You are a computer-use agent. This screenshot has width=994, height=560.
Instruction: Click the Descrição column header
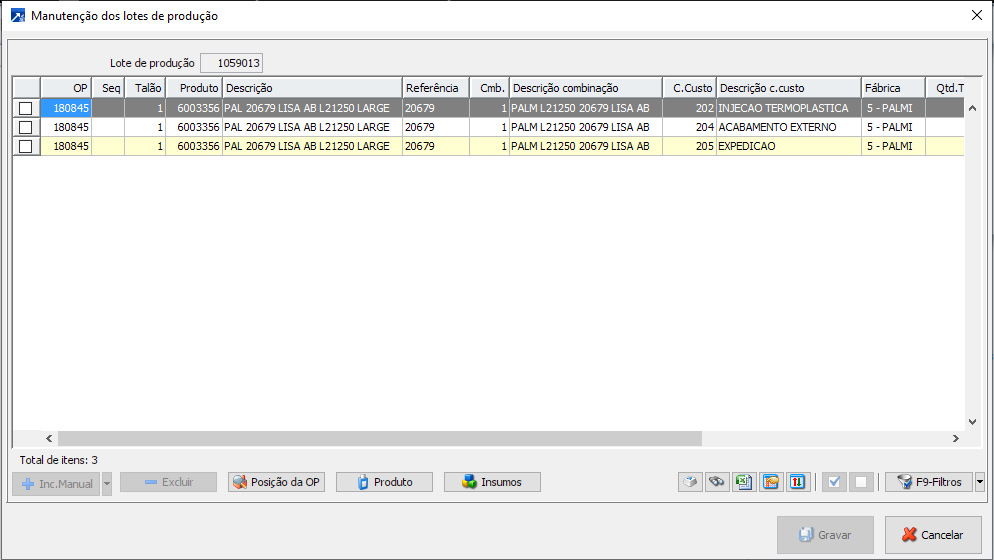pos(313,88)
